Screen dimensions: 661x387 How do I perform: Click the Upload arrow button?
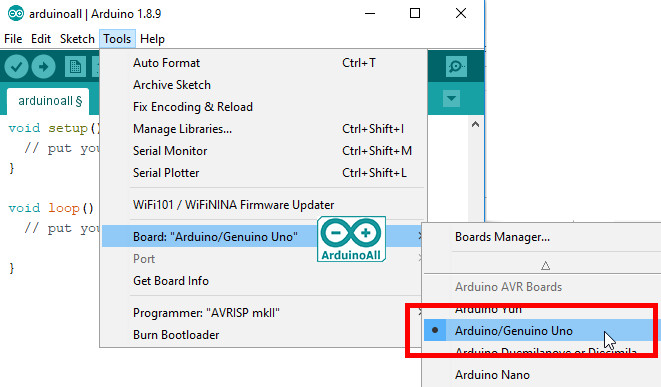click(x=43, y=67)
